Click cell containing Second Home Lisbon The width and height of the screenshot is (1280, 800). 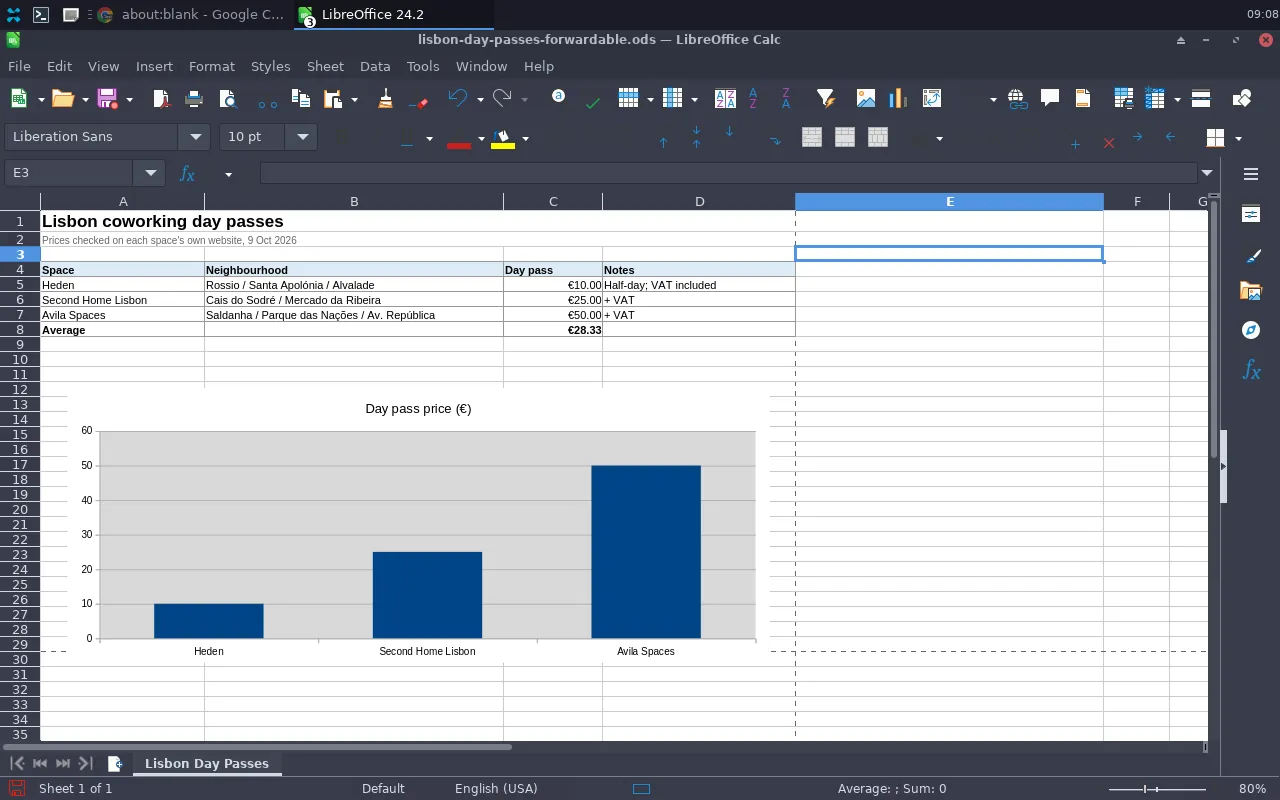(x=122, y=300)
